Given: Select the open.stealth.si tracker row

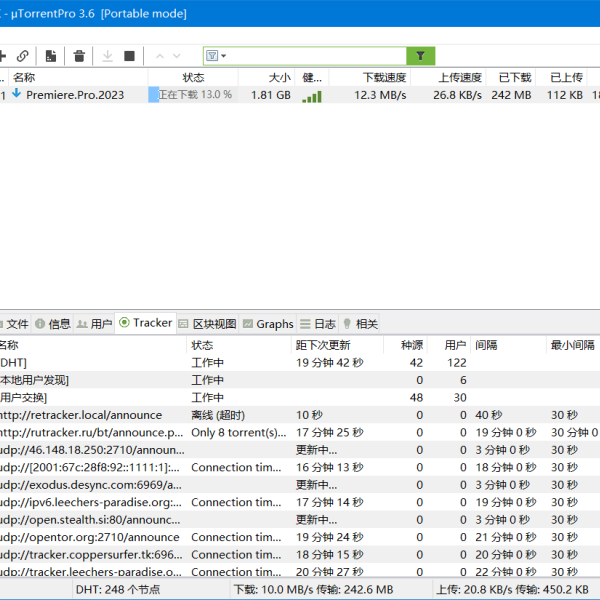Looking at the screenshot, I should click(x=300, y=520).
